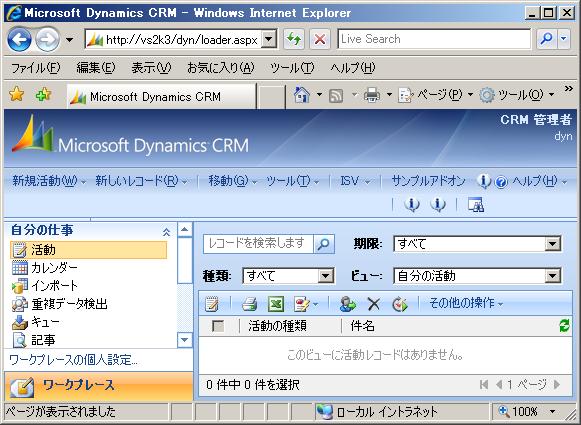Open the ビュー dropdown showing 自分の活動
Viewport: 581px width, 425px height.
tap(477, 276)
